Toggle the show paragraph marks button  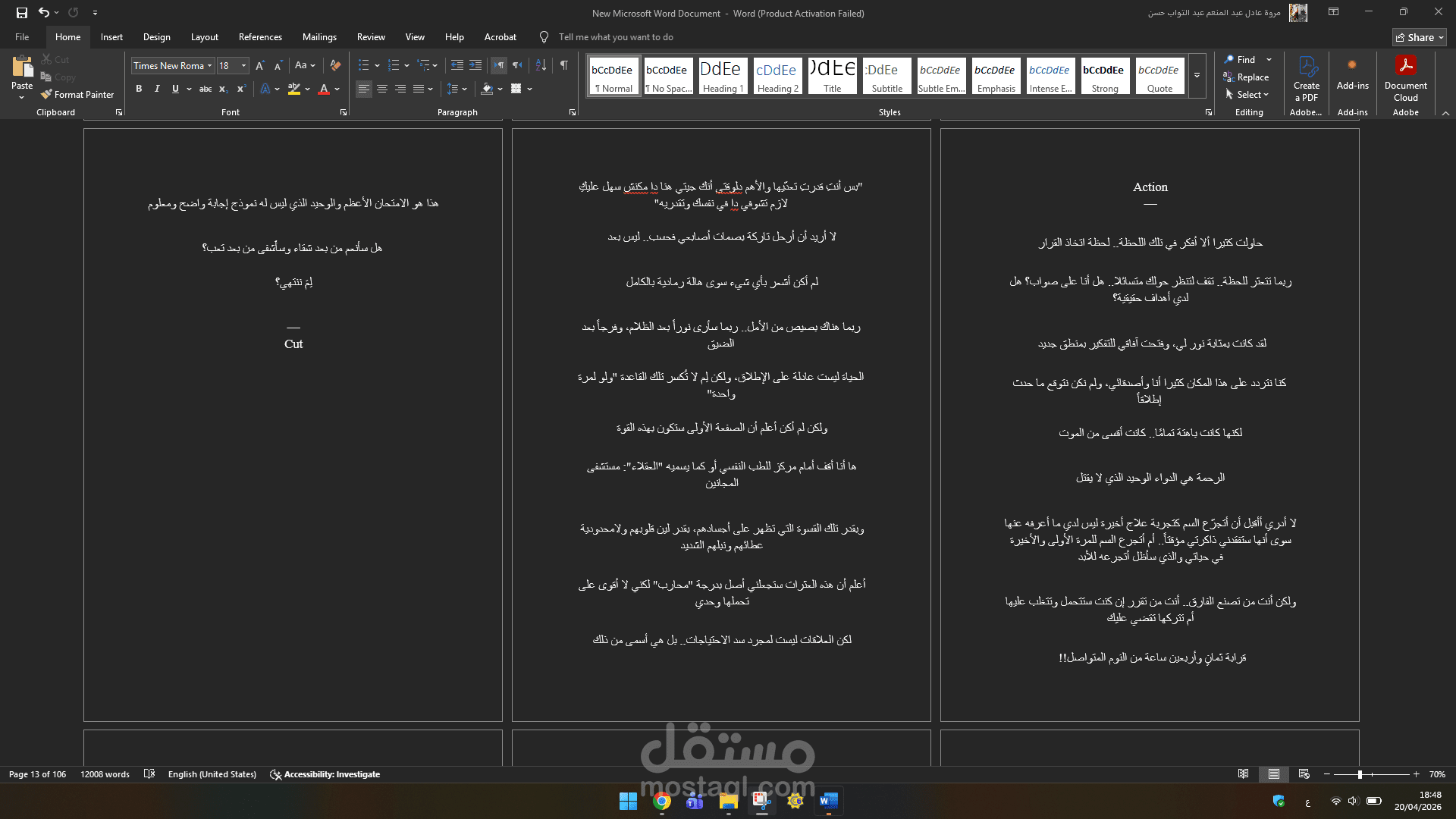[x=563, y=66]
